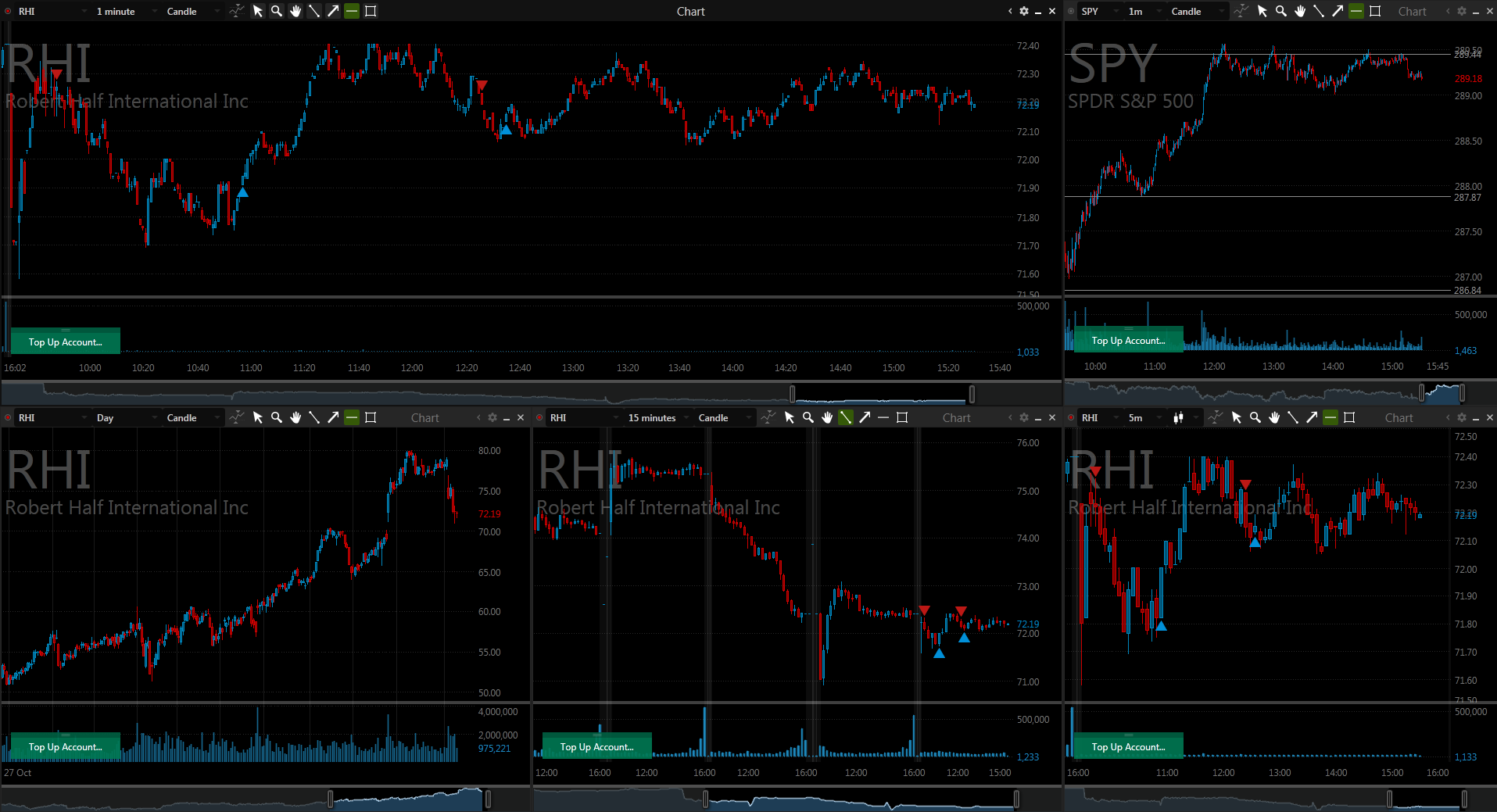Viewport: 1497px width, 812px height.
Task: Open 5m timeframe dropdown
Action: (x=1145, y=417)
